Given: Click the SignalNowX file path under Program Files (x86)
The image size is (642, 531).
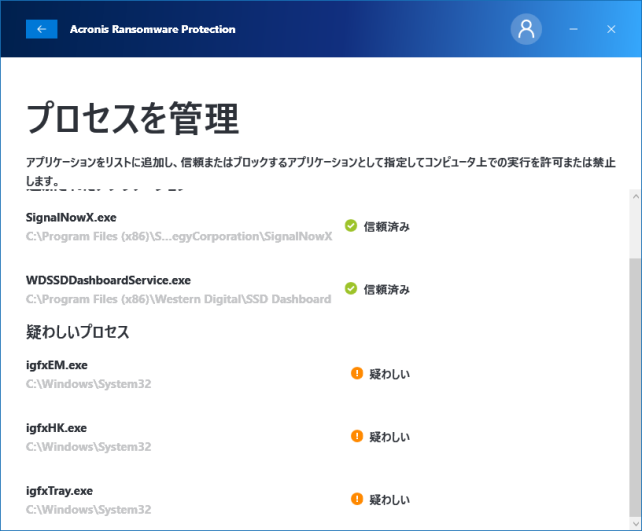Looking at the screenshot, I should coord(179,237).
